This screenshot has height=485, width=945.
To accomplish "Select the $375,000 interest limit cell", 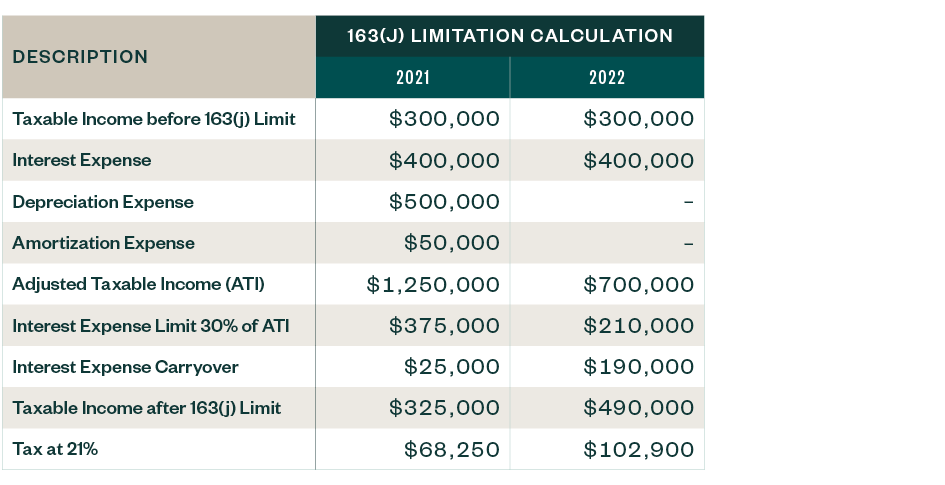I will tap(444, 326).
